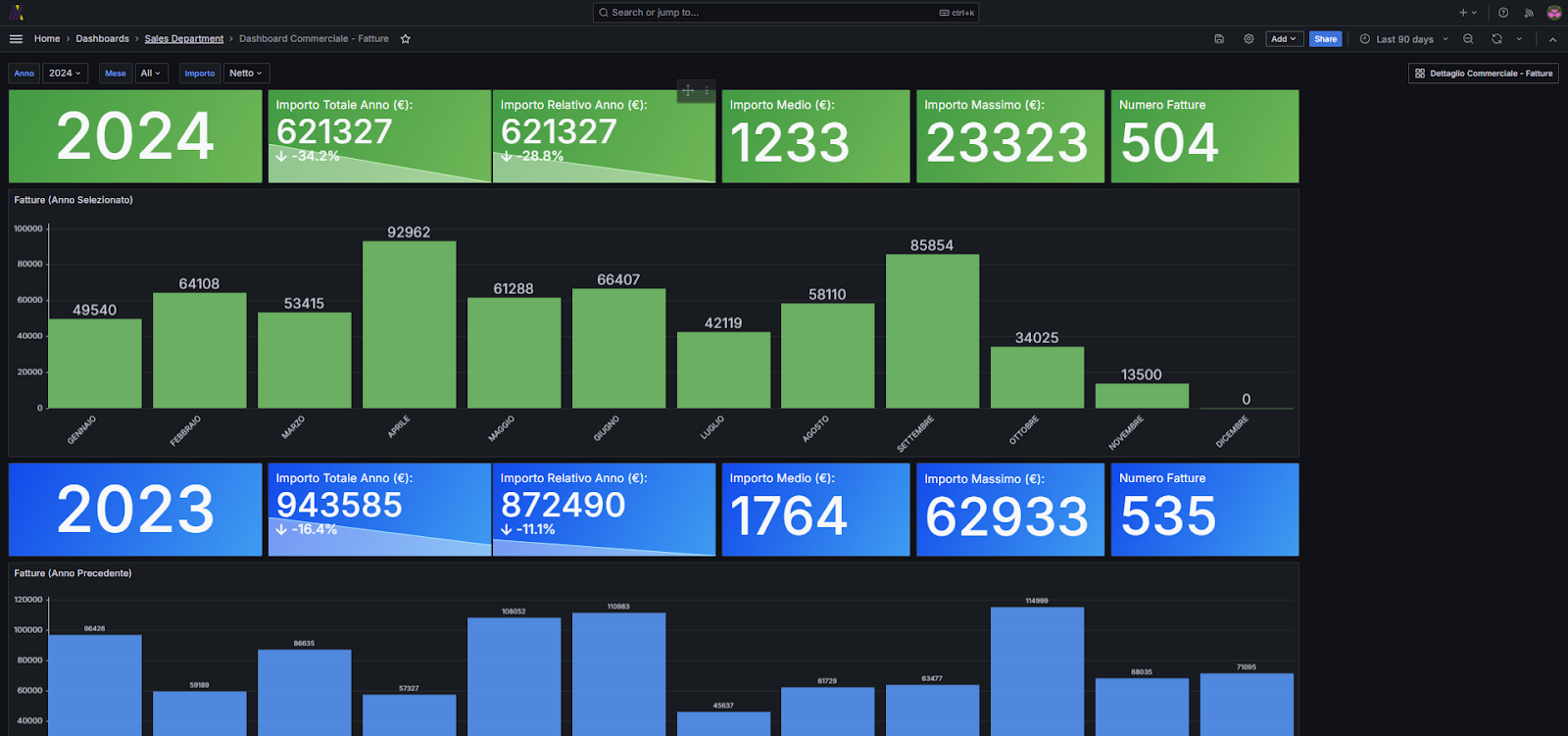Save the dashboard using the disk icon

click(1219, 39)
